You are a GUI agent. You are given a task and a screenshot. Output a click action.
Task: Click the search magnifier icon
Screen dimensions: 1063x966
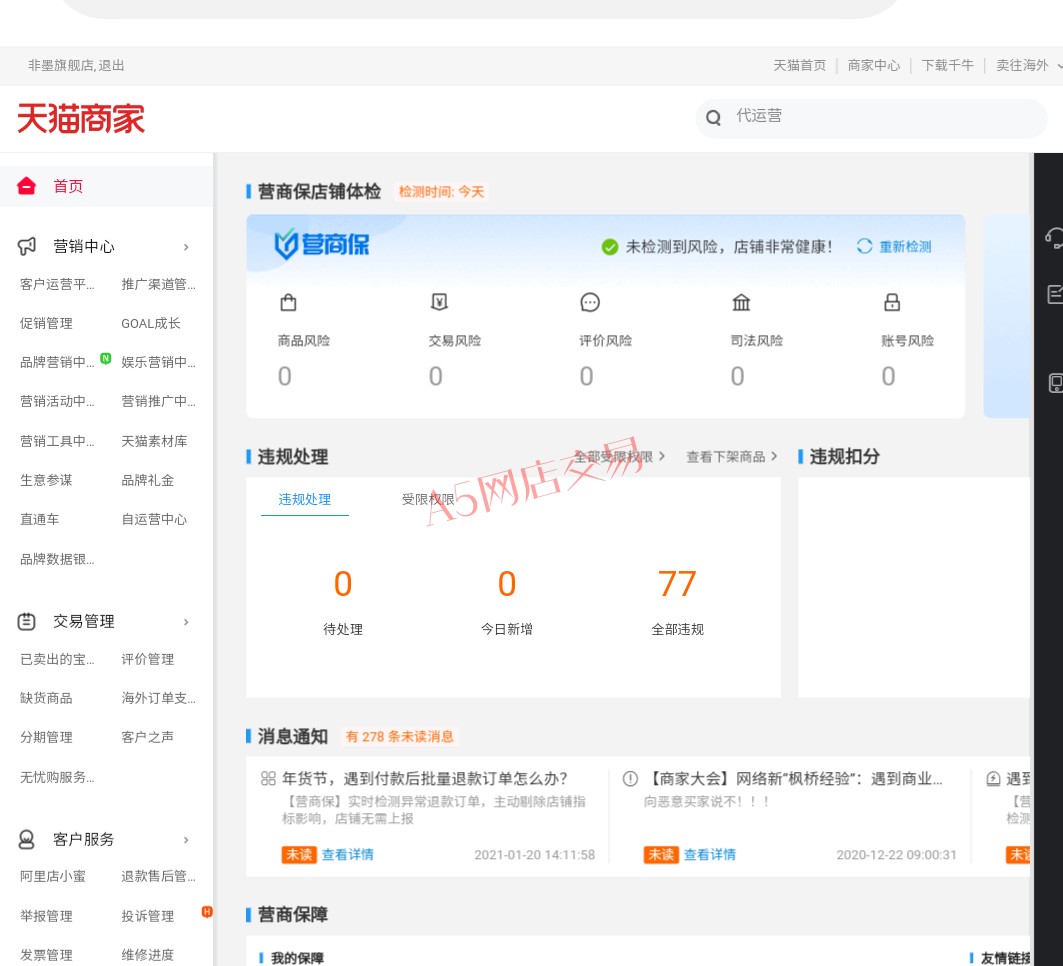(713, 117)
